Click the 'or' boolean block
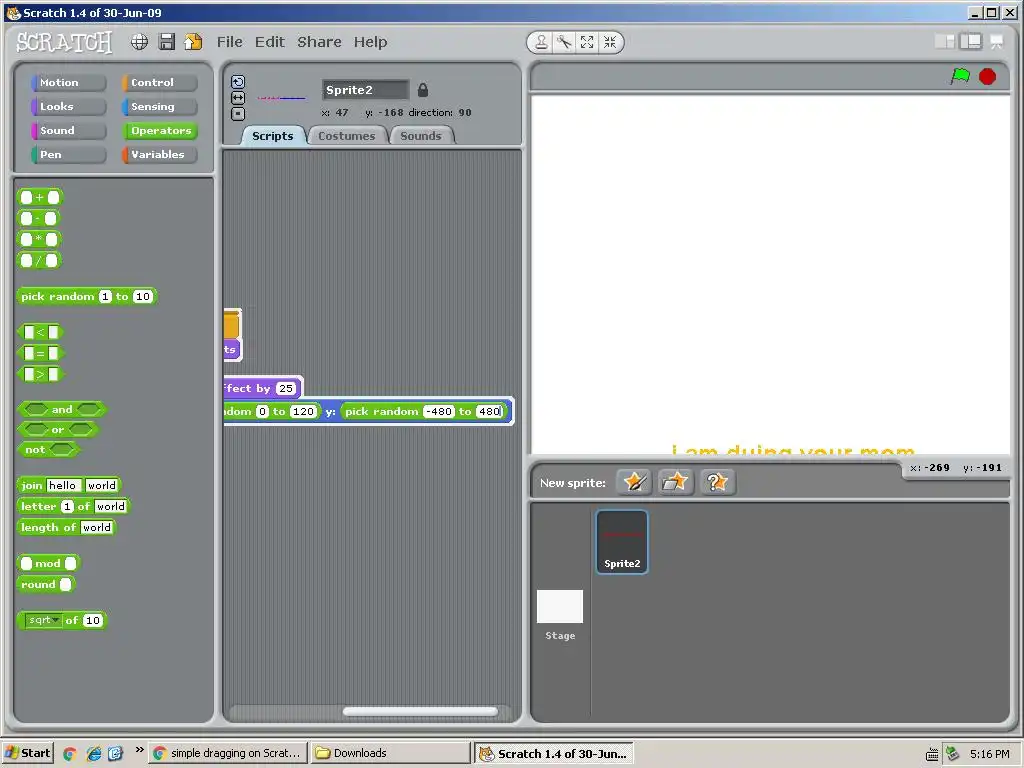1024x768 pixels. (57, 430)
